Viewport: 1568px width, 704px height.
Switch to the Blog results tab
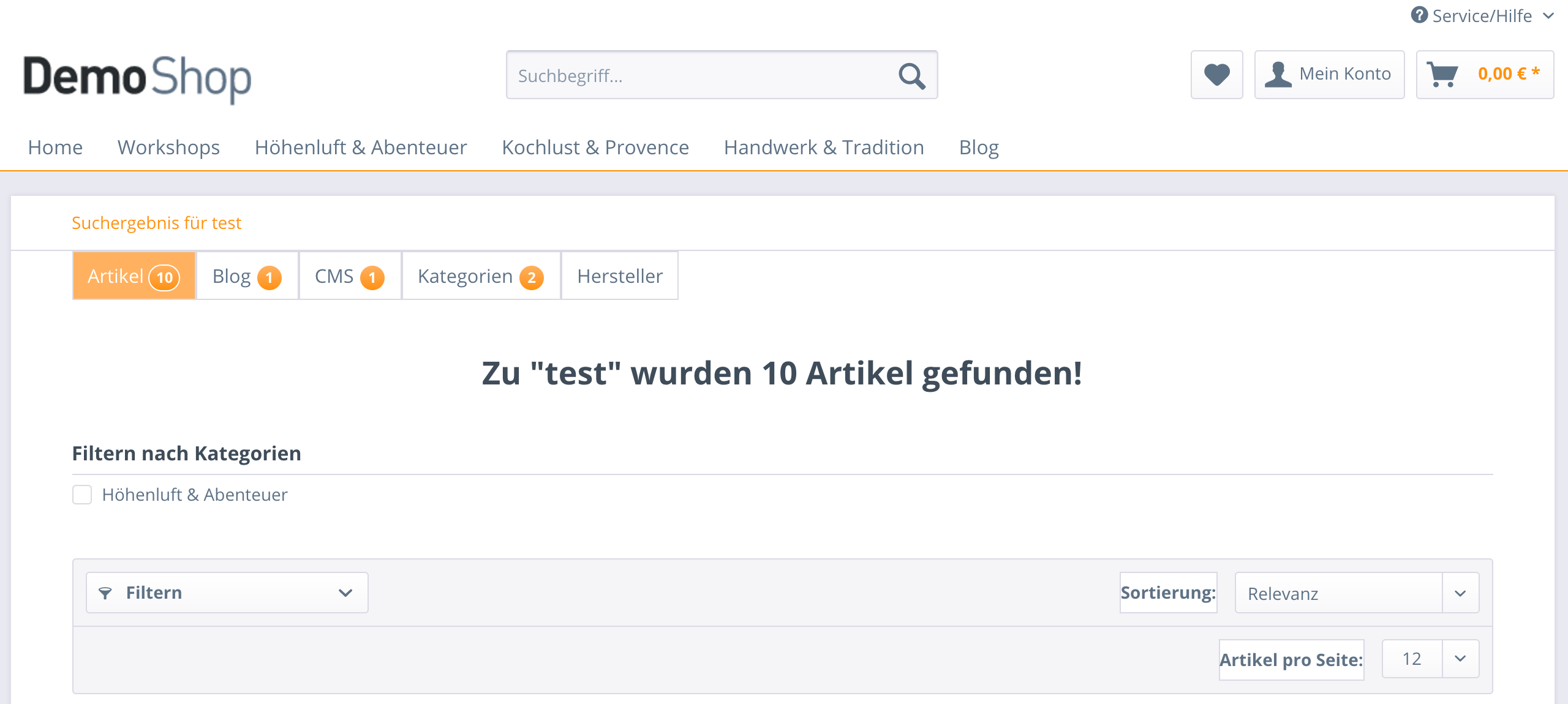tap(247, 275)
